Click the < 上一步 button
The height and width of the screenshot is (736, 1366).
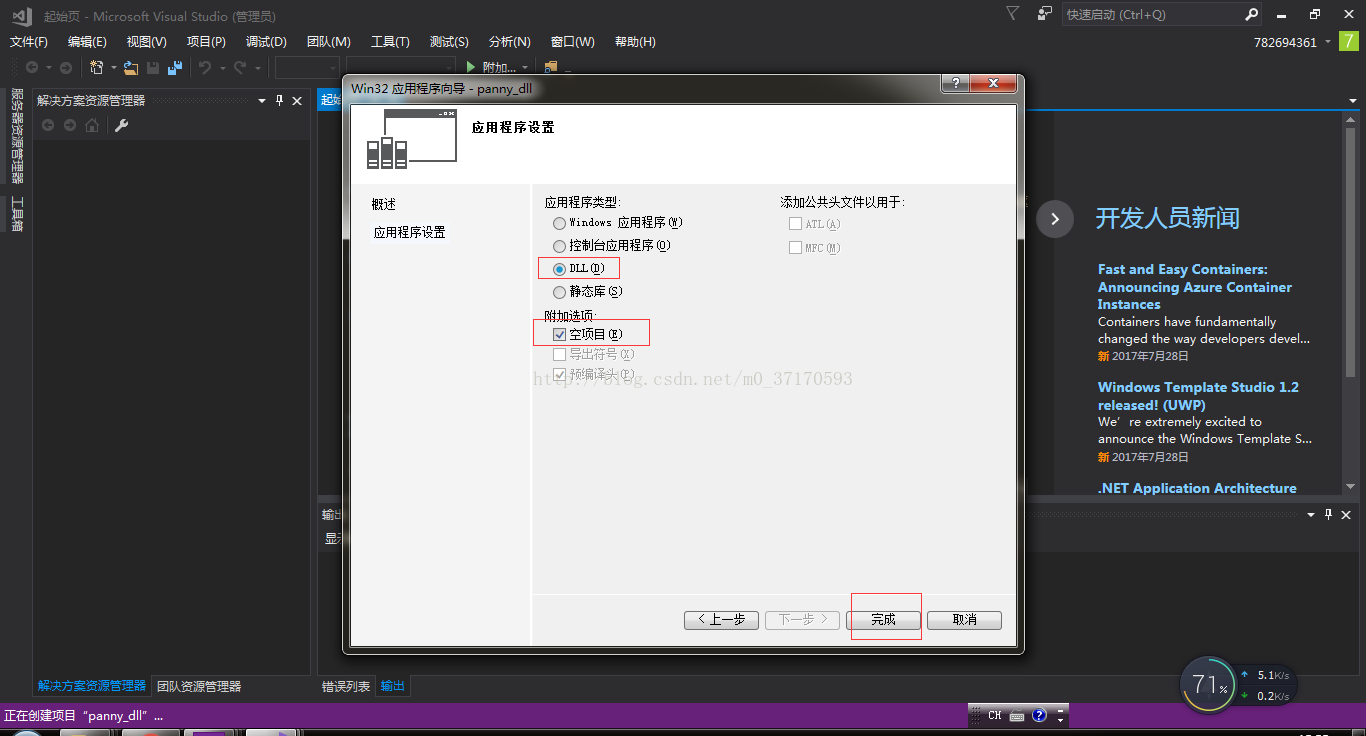(x=721, y=620)
